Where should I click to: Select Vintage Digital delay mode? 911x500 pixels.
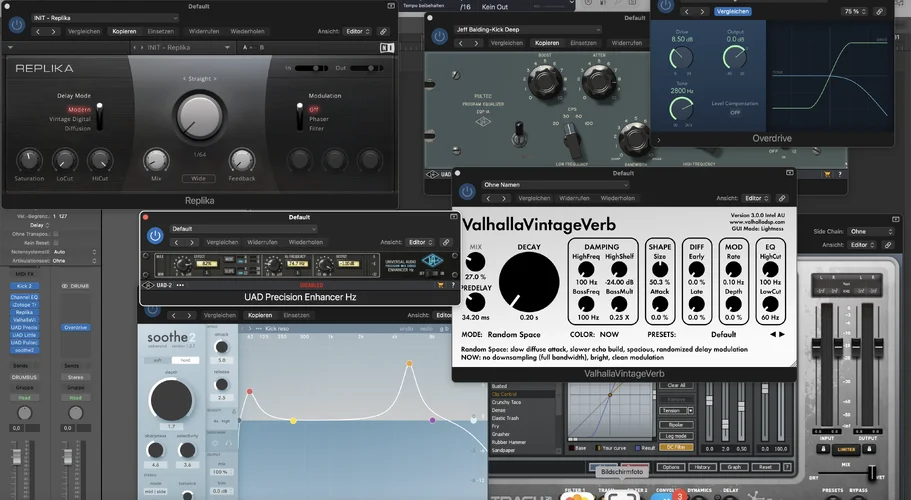[68, 118]
